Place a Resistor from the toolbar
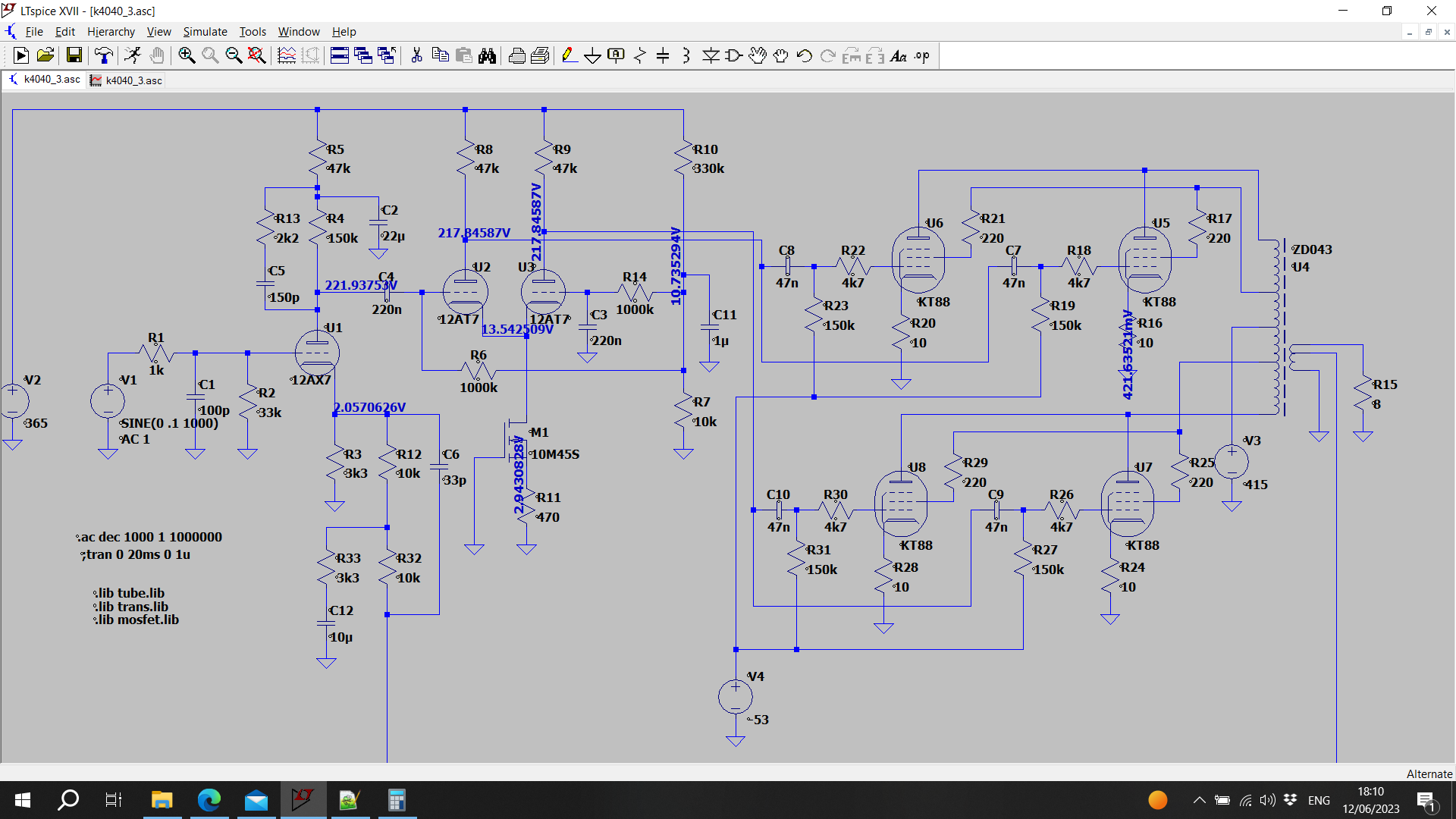The width and height of the screenshot is (1456, 819). pyautogui.click(x=640, y=55)
